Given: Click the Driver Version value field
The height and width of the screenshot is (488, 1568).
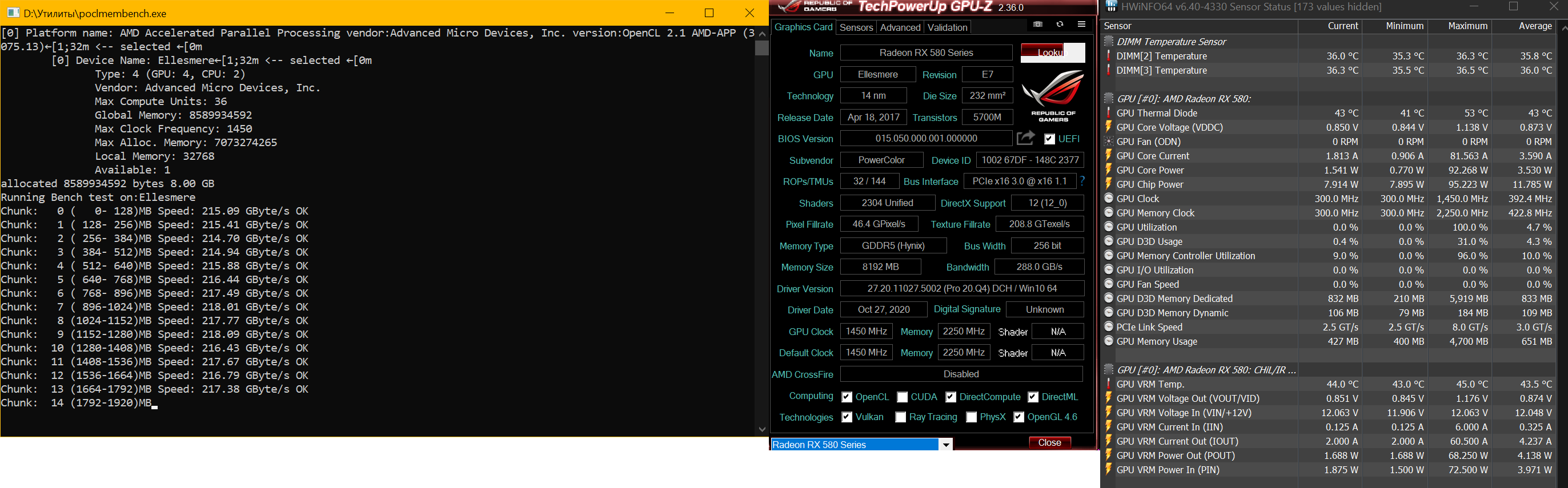Looking at the screenshot, I should click(x=962, y=288).
